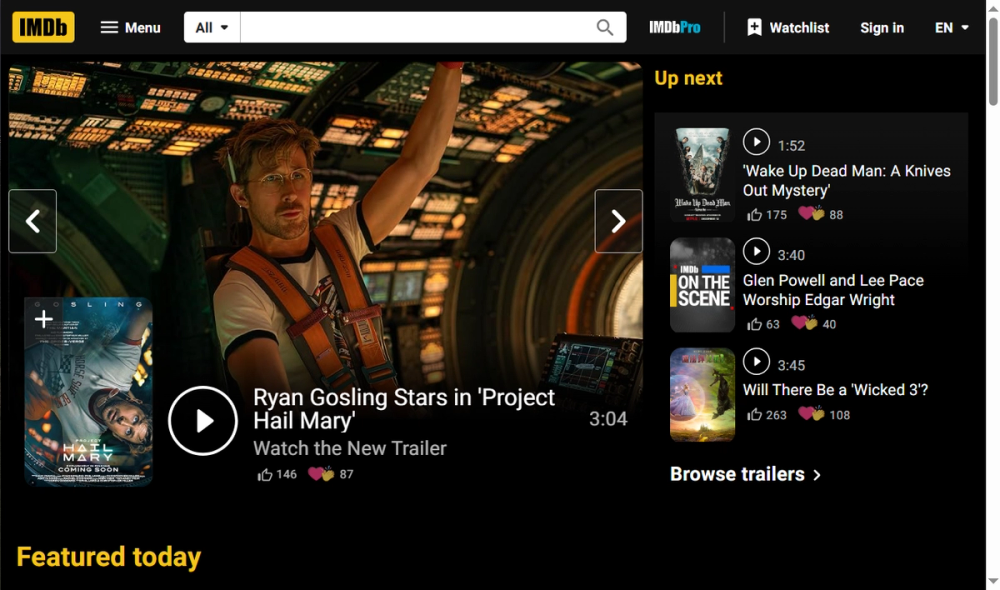
Task: Open the Menu hamburger button
Action: coord(131,27)
